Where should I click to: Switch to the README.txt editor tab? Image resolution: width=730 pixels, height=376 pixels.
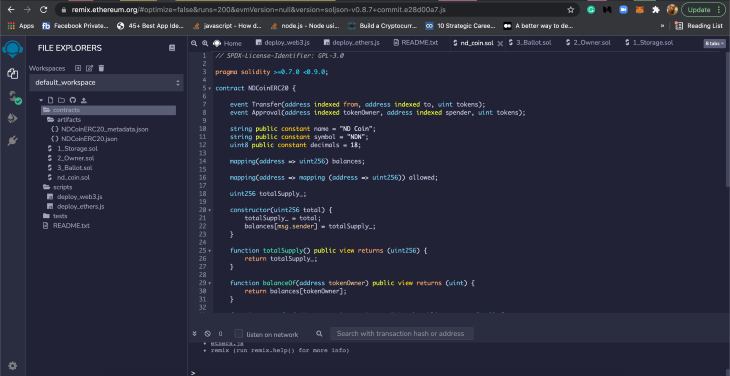(416, 43)
